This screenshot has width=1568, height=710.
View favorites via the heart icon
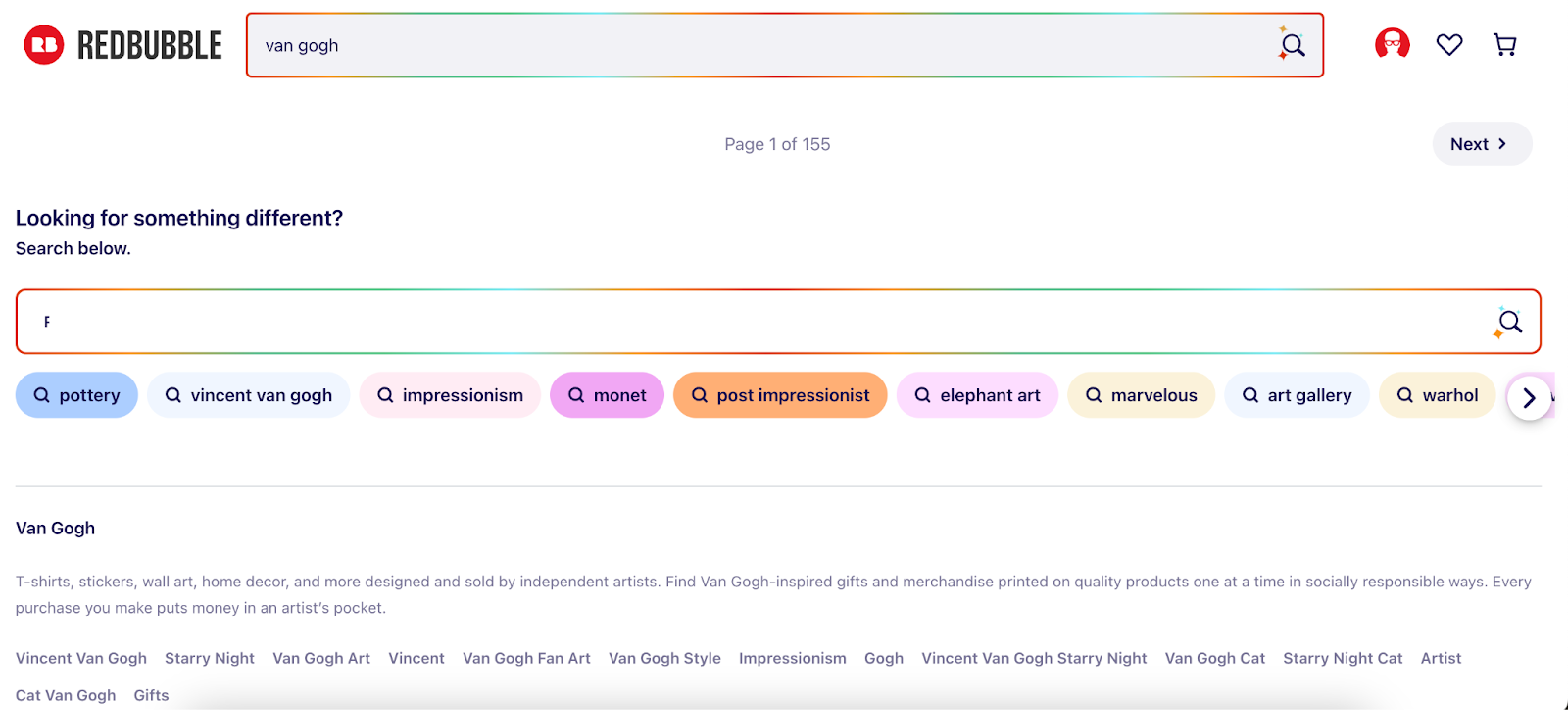(1449, 44)
